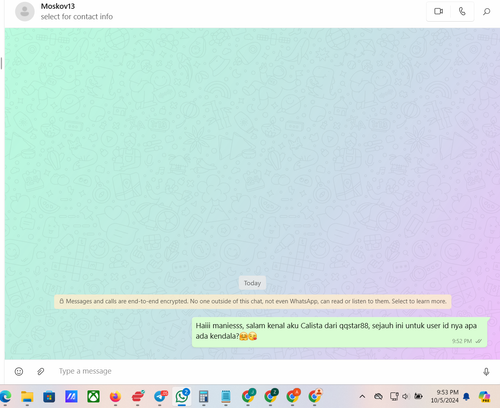Image resolution: width=500 pixels, height=408 pixels.
Task: Open the Chrome profile with the person badge
Action: [314, 397]
